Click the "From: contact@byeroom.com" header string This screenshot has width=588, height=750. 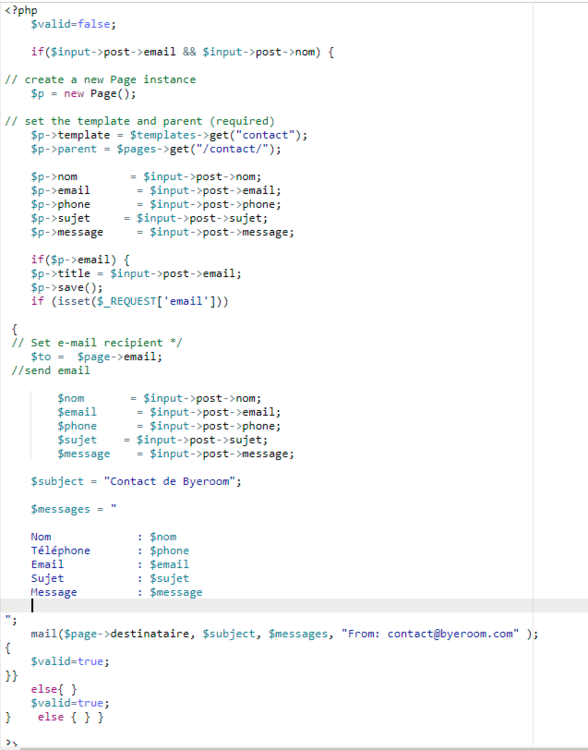point(430,634)
